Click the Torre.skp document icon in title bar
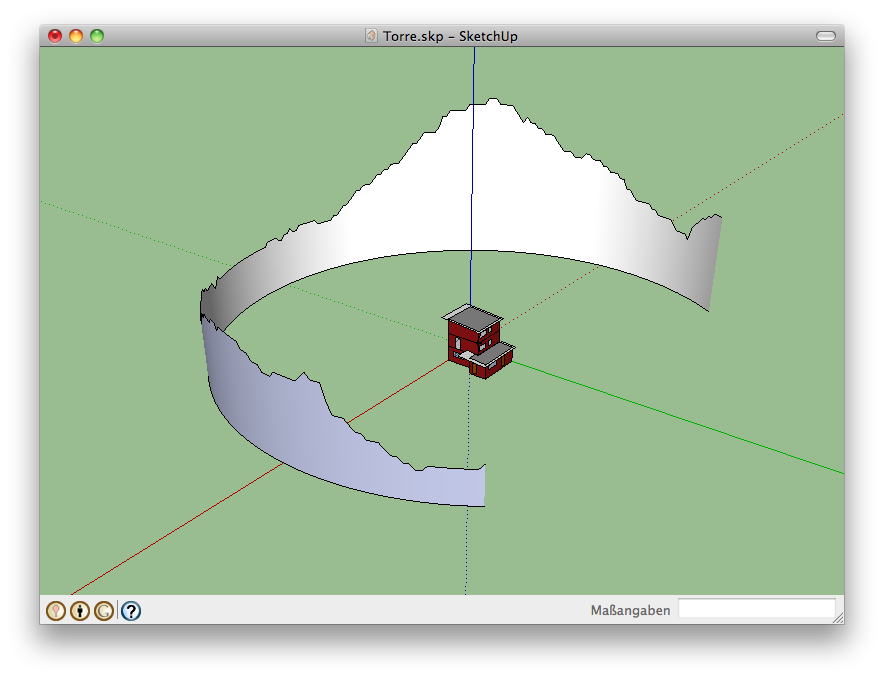 [x=372, y=36]
